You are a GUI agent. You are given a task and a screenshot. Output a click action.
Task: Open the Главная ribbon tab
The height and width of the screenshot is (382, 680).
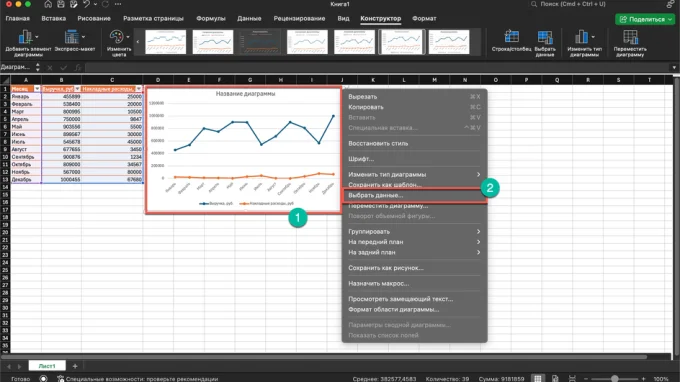(x=18, y=19)
